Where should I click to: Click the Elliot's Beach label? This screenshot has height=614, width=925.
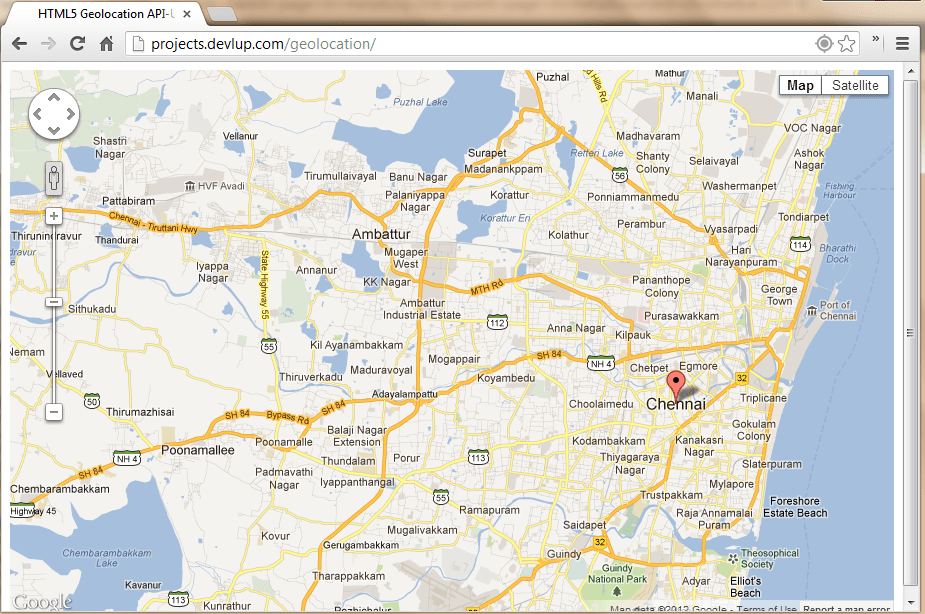coord(746,587)
